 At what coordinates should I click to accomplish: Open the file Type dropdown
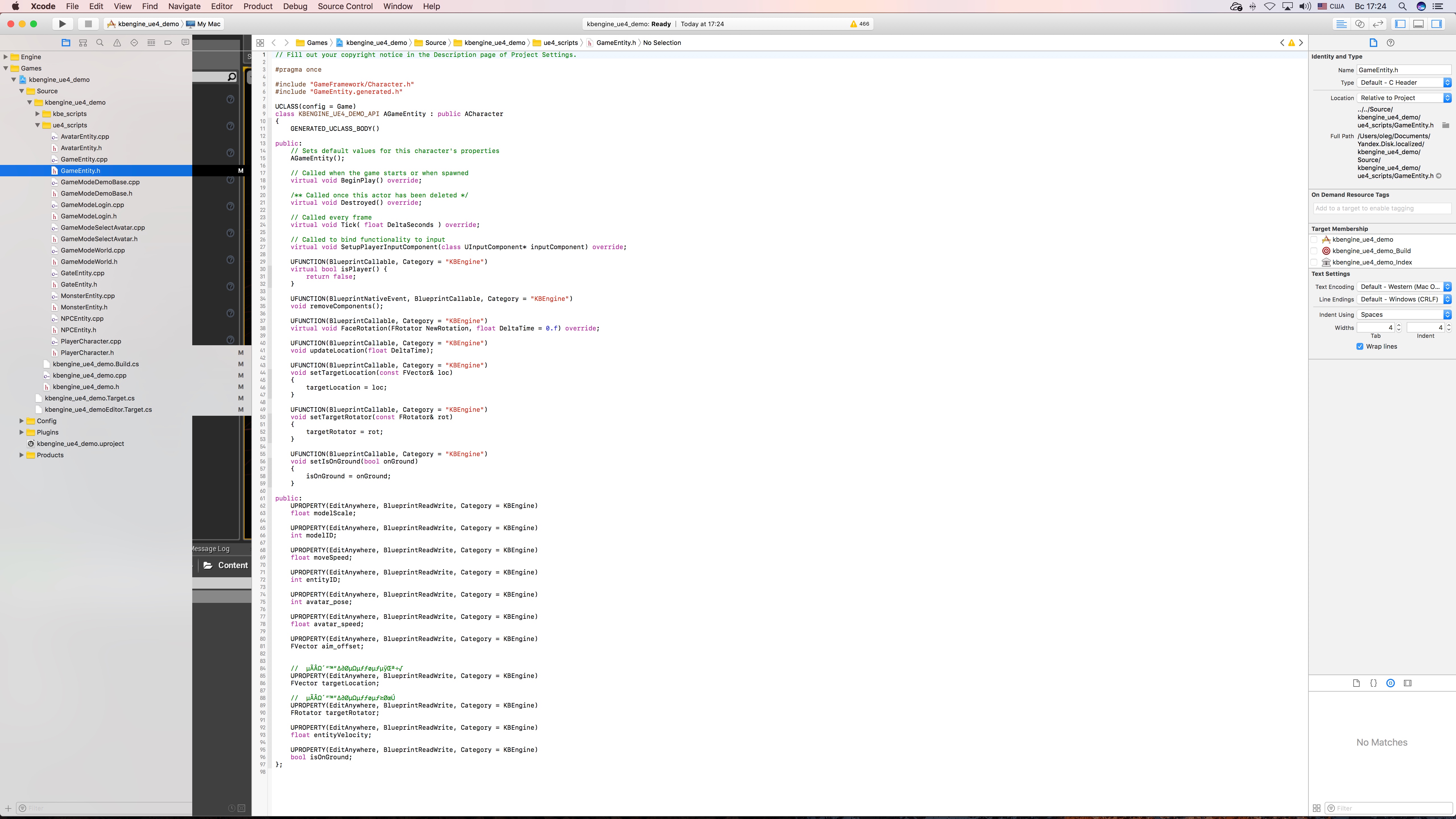(1404, 82)
